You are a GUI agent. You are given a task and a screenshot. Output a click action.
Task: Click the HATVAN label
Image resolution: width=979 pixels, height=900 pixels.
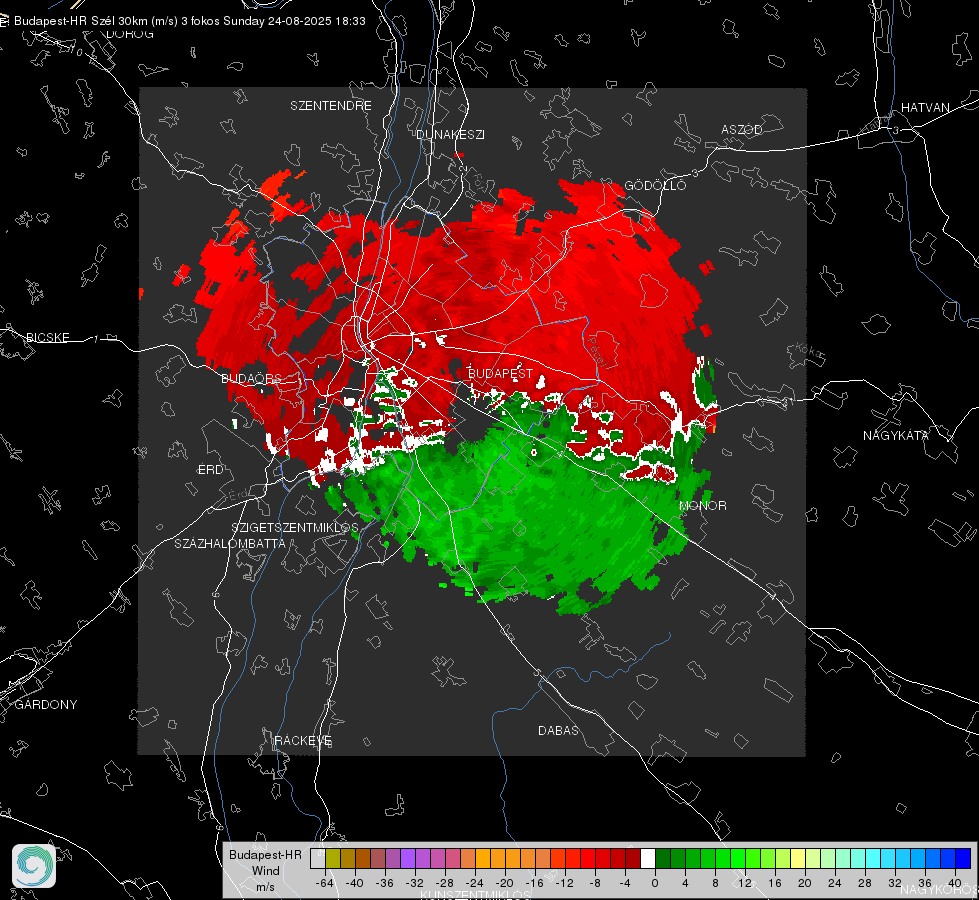pos(925,107)
